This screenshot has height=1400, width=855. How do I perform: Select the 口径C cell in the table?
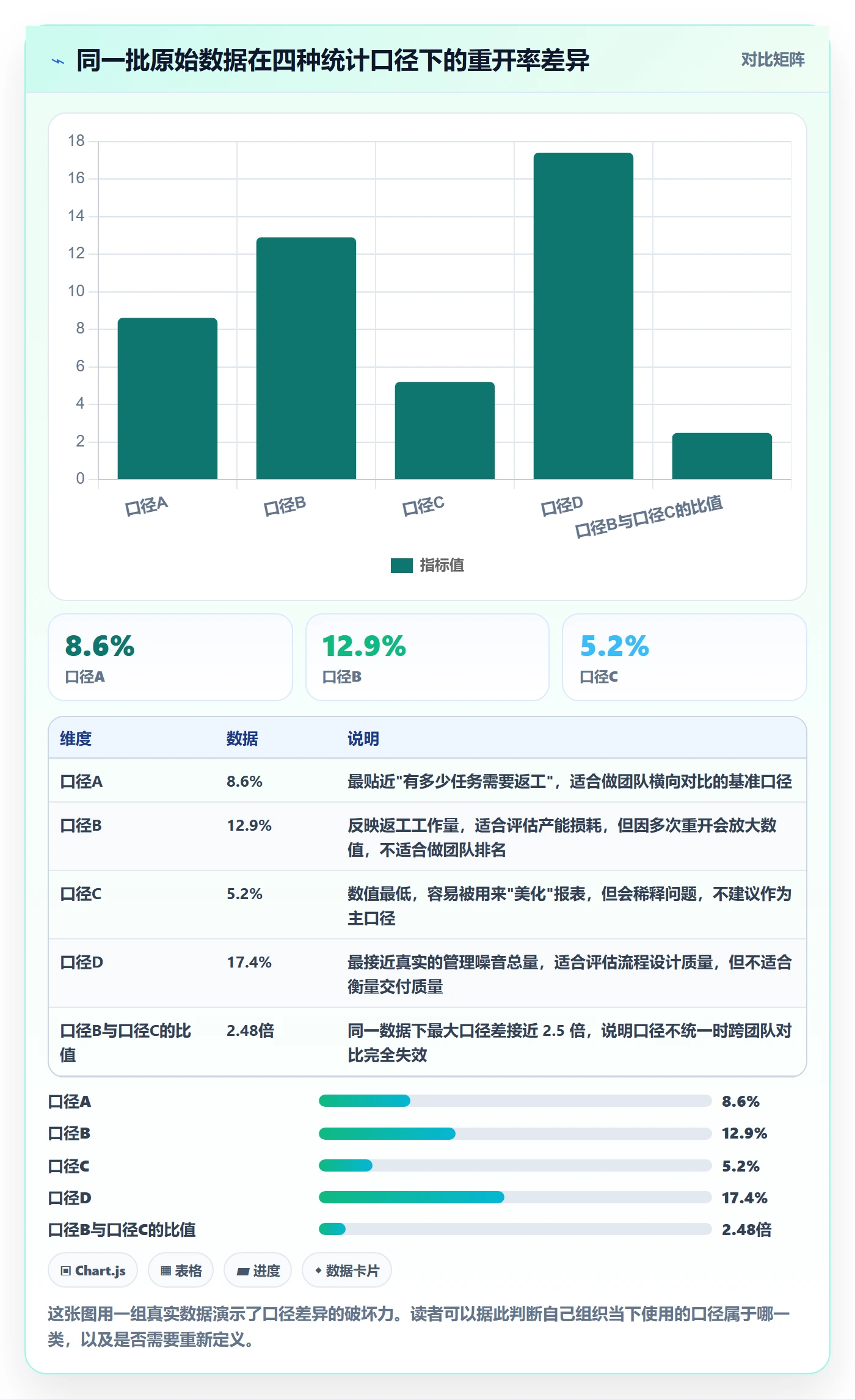(x=81, y=894)
